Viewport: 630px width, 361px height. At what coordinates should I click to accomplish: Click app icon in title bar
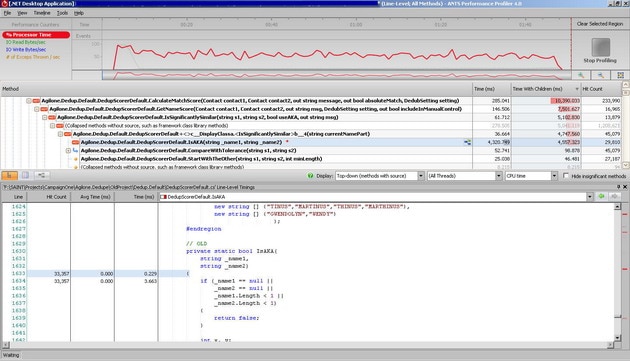(4, 4)
